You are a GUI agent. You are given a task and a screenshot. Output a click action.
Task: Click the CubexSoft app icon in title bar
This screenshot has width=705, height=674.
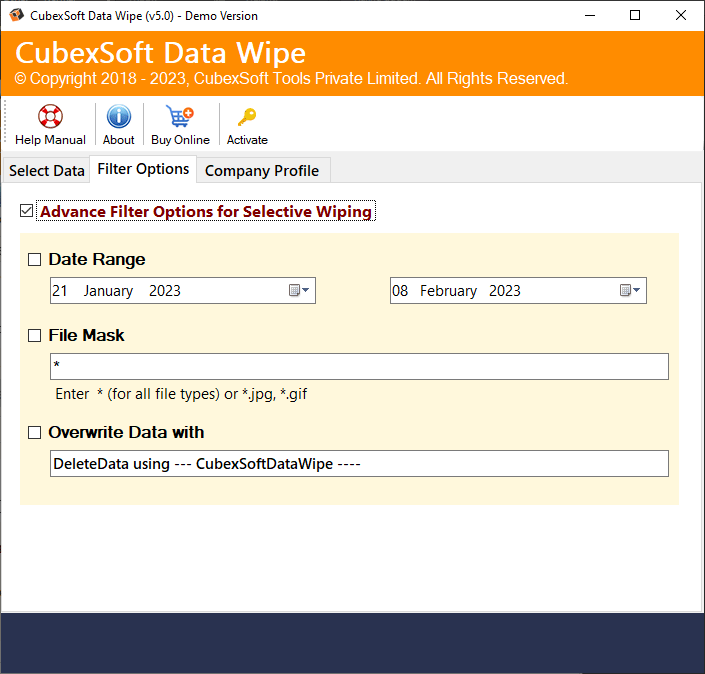click(x=14, y=16)
